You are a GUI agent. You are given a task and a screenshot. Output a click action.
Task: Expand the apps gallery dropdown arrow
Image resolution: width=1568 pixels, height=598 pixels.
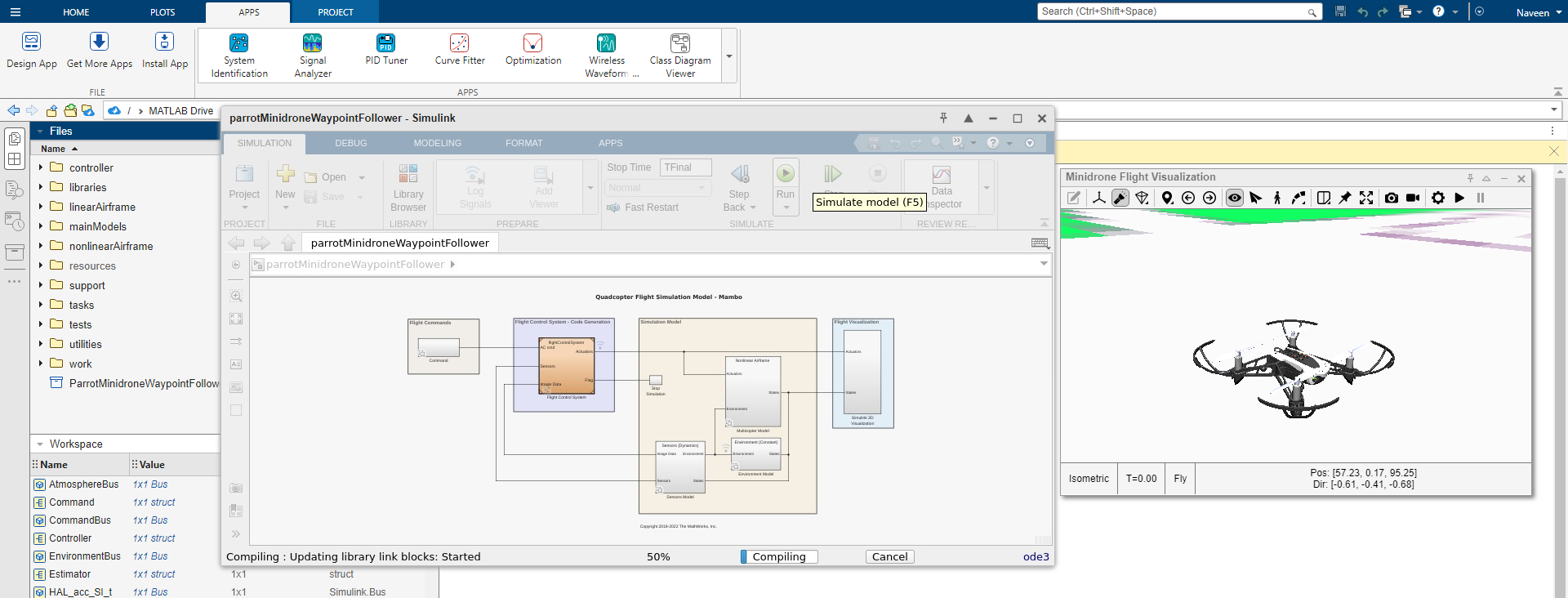tap(729, 56)
